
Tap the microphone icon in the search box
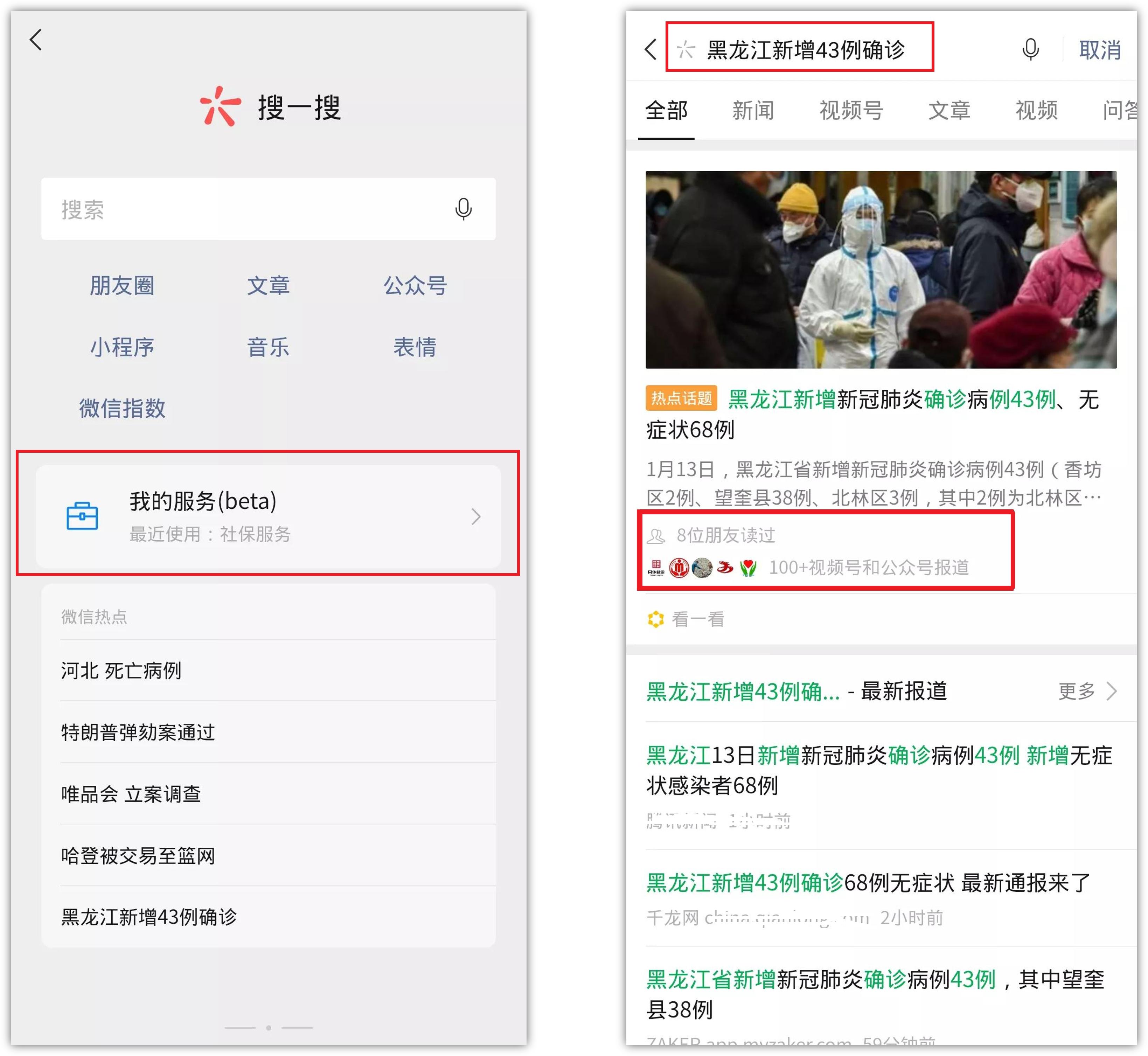point(464,209)
